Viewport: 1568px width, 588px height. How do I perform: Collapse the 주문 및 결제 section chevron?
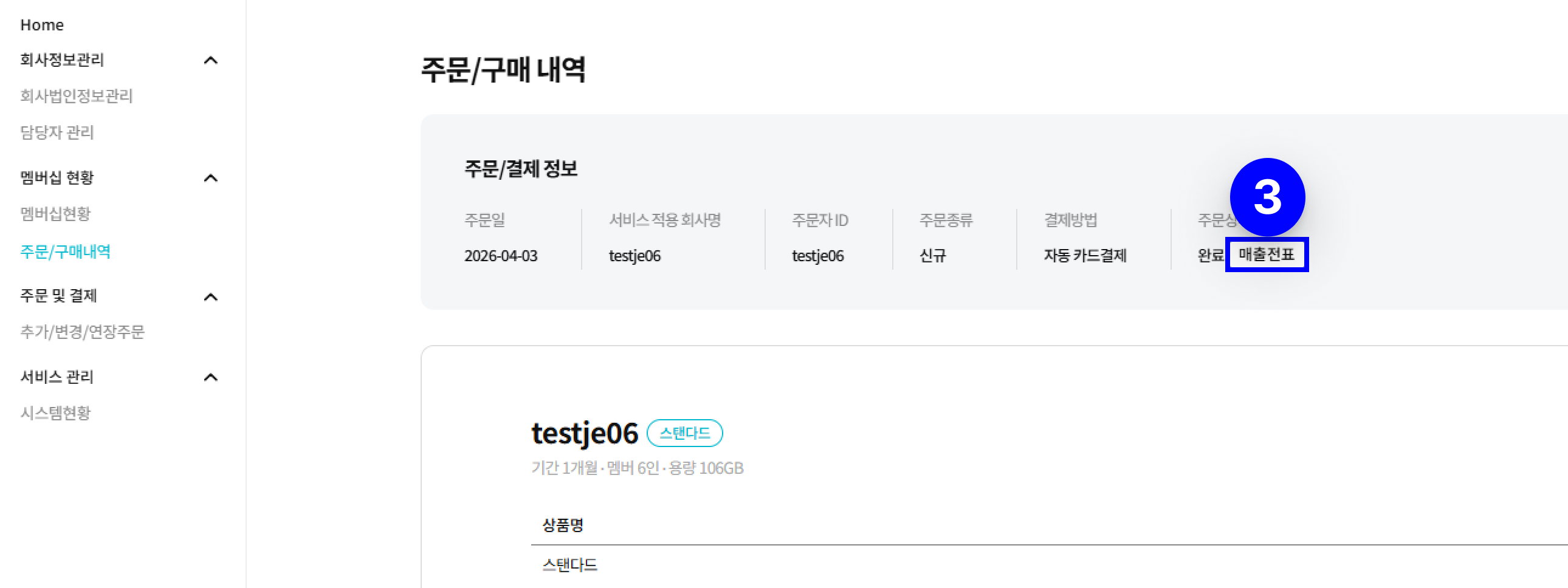pyautogui.click(x=211, y=297)
